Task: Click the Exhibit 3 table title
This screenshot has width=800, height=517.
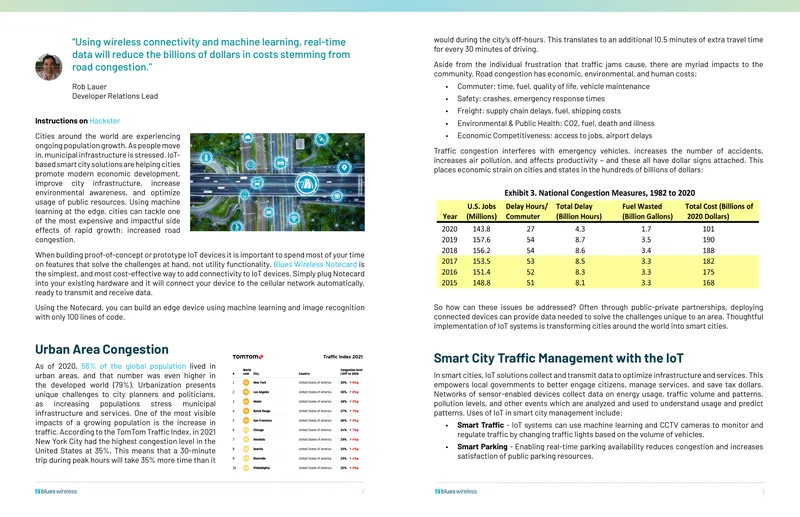Action: pyautogui.click(x=599, y=193)
